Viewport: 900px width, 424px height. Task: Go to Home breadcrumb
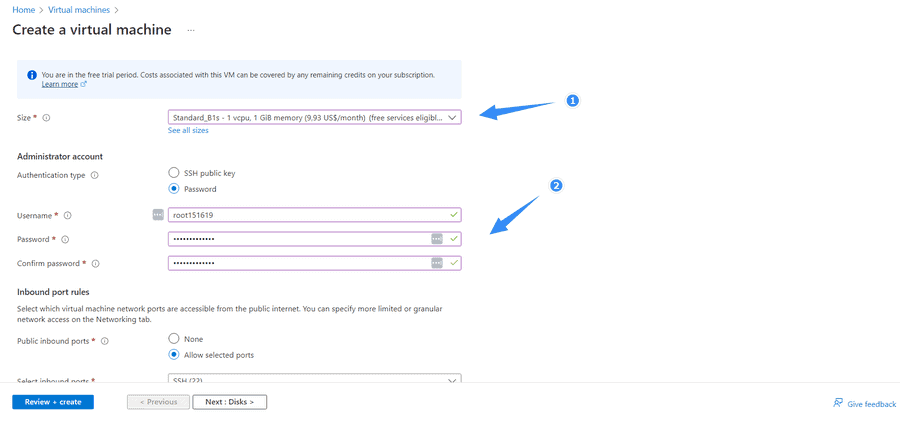pyautogui.click(x=24, y=10)
